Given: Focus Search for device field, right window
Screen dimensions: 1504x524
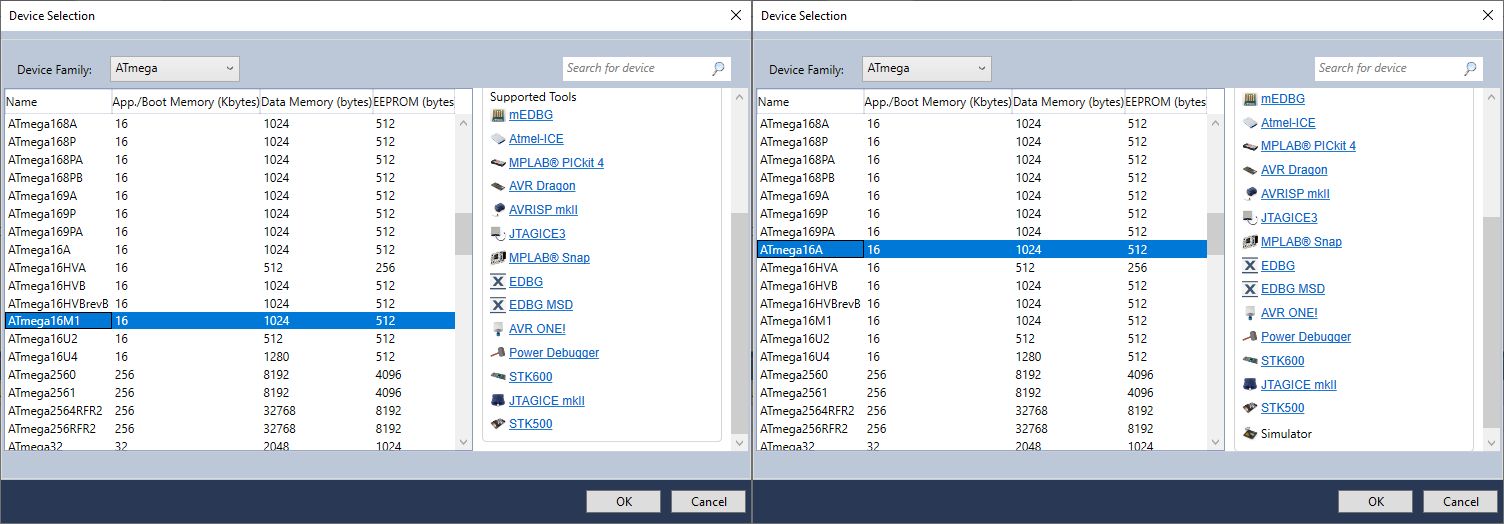Looking at the screenshot, I should (1389, 68).
